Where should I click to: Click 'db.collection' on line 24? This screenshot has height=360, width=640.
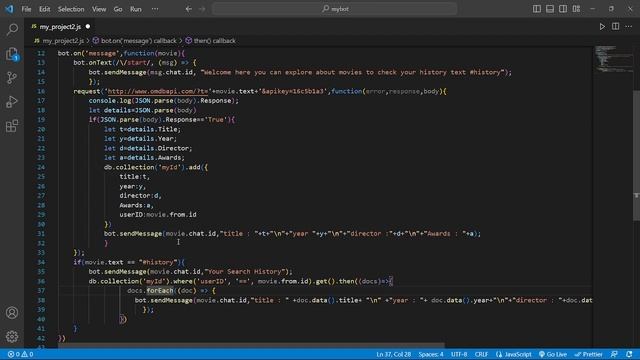click(129, 167)
